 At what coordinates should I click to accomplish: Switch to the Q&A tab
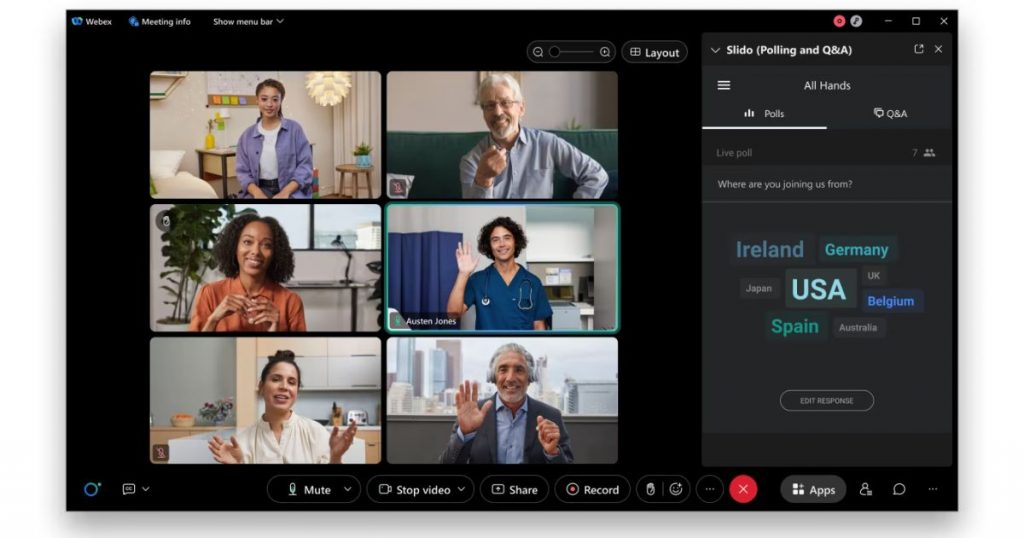[889, 113]
